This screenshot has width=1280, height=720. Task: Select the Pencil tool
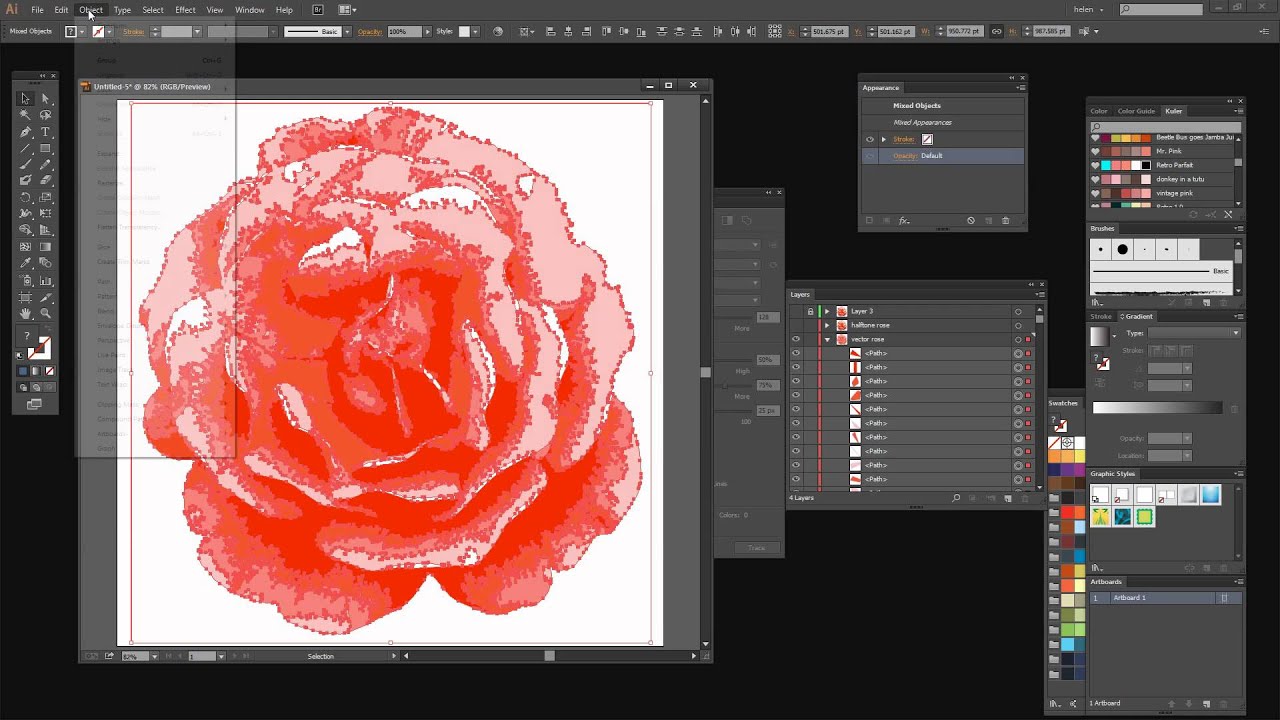click(x=45, y=164)
